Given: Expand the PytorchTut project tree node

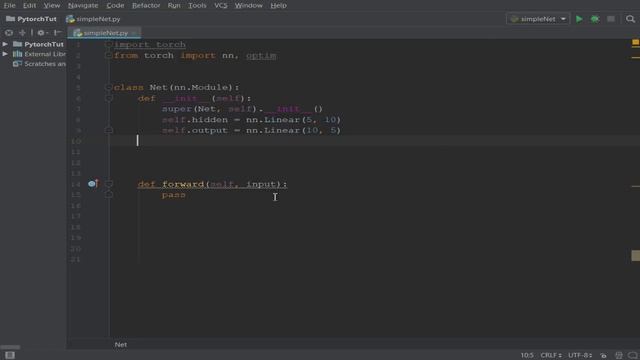Looking at the screenshot, I should [5, 44].
